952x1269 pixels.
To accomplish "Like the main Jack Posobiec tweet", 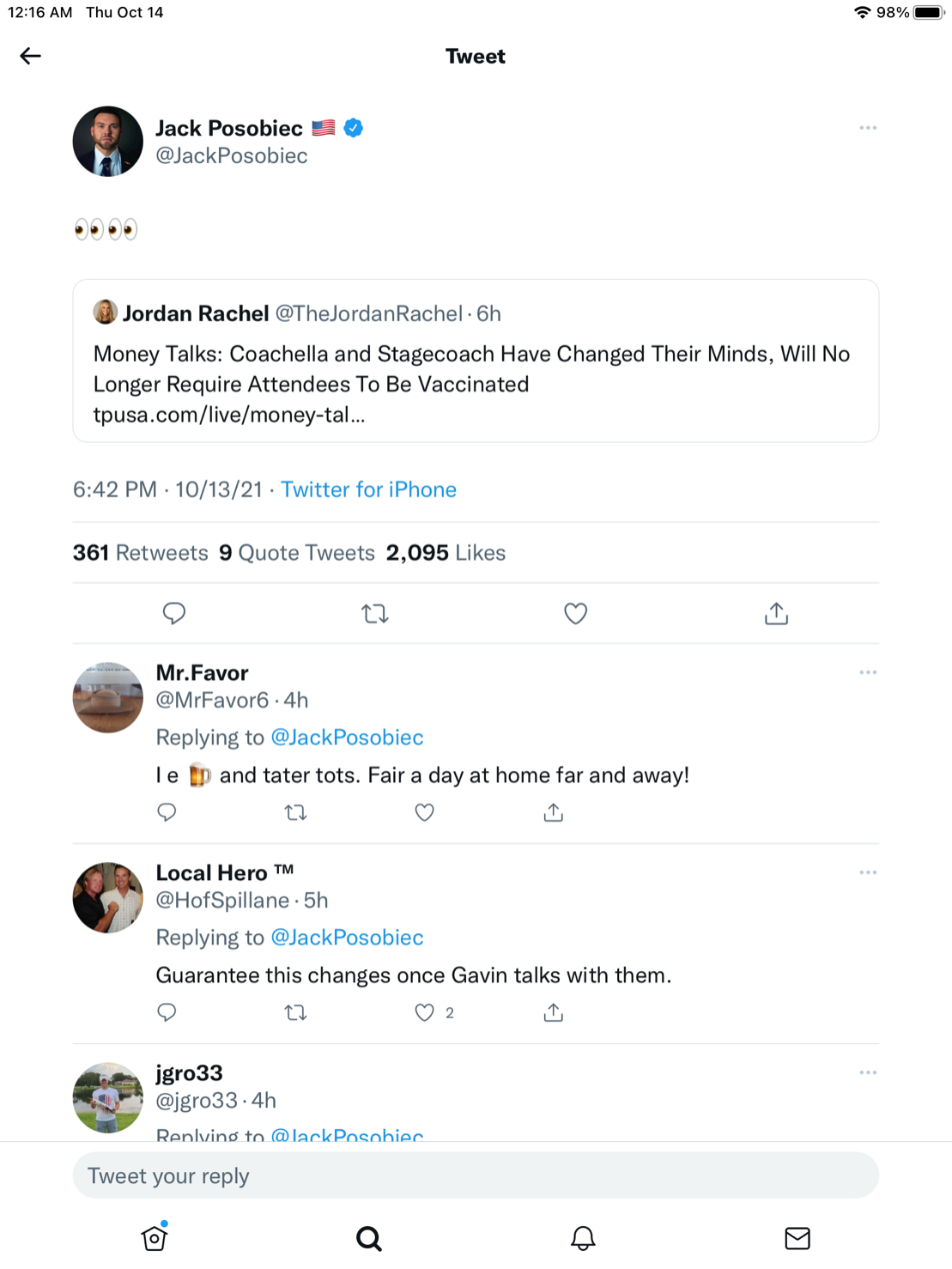I will [x=575, y=613].
